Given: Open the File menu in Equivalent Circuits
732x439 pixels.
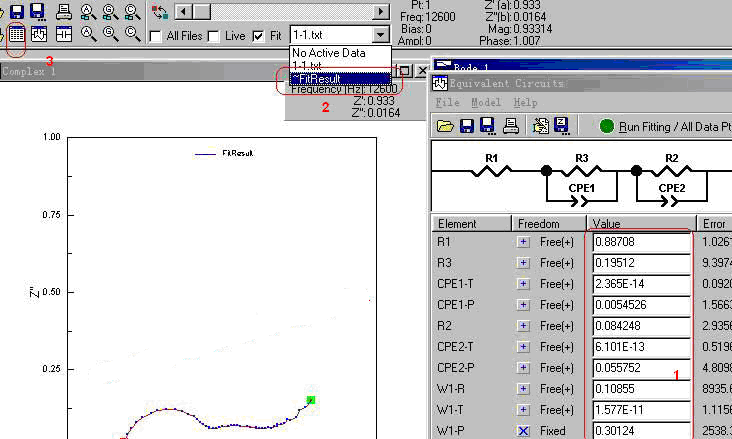Looking at the screenshot, I should [x=447, y=102].
